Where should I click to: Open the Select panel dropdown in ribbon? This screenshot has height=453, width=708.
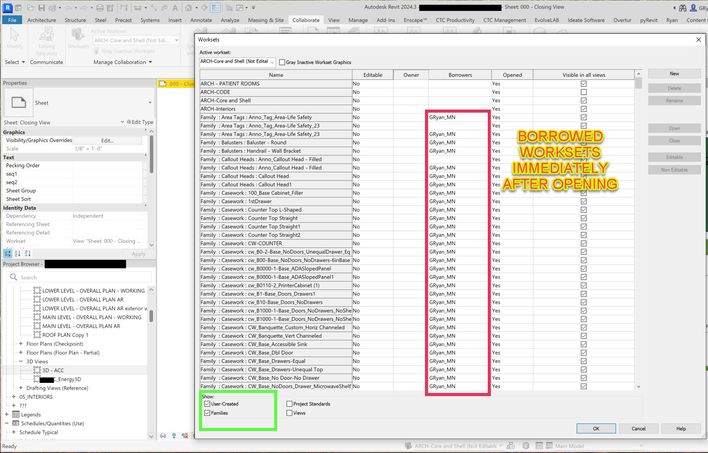pyautogui.click(x=15, y=62)
